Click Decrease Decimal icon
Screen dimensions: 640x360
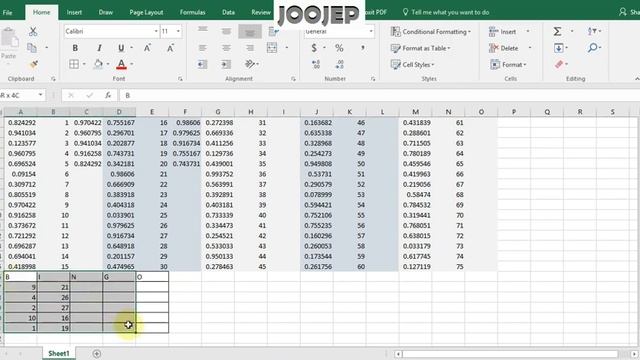(340, 64)
